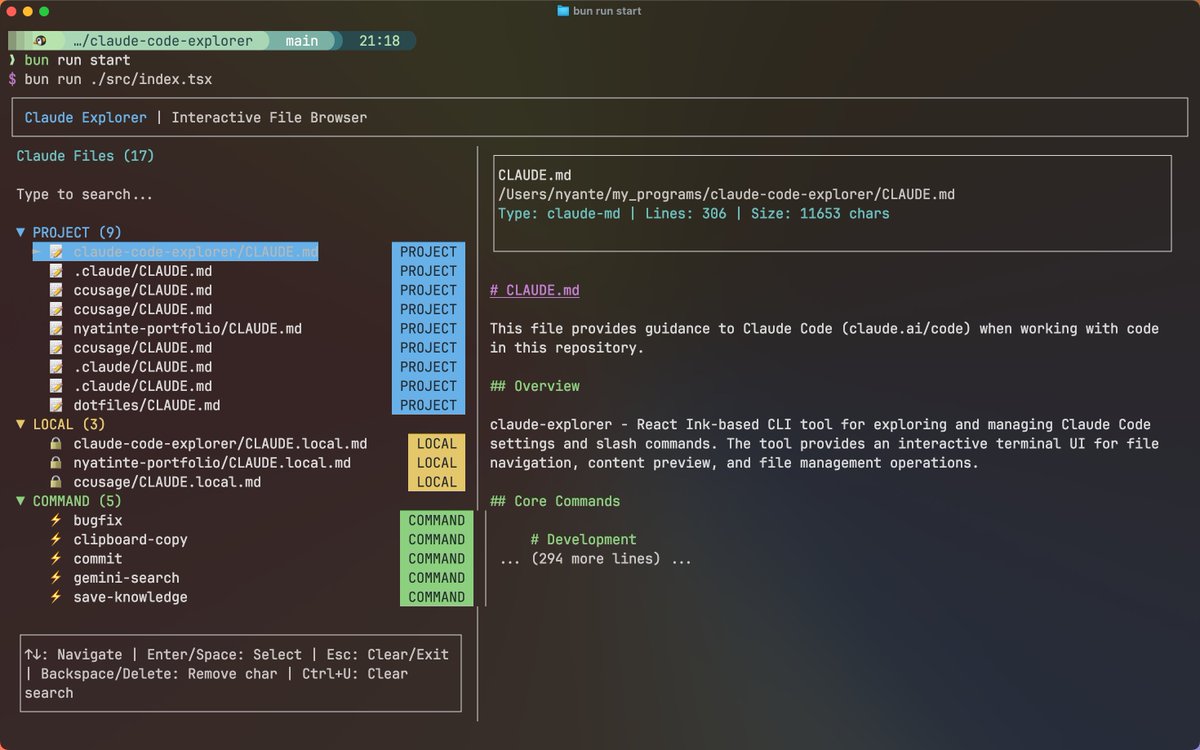Click the 21:18 time prompt segment

tap(379, 41)
